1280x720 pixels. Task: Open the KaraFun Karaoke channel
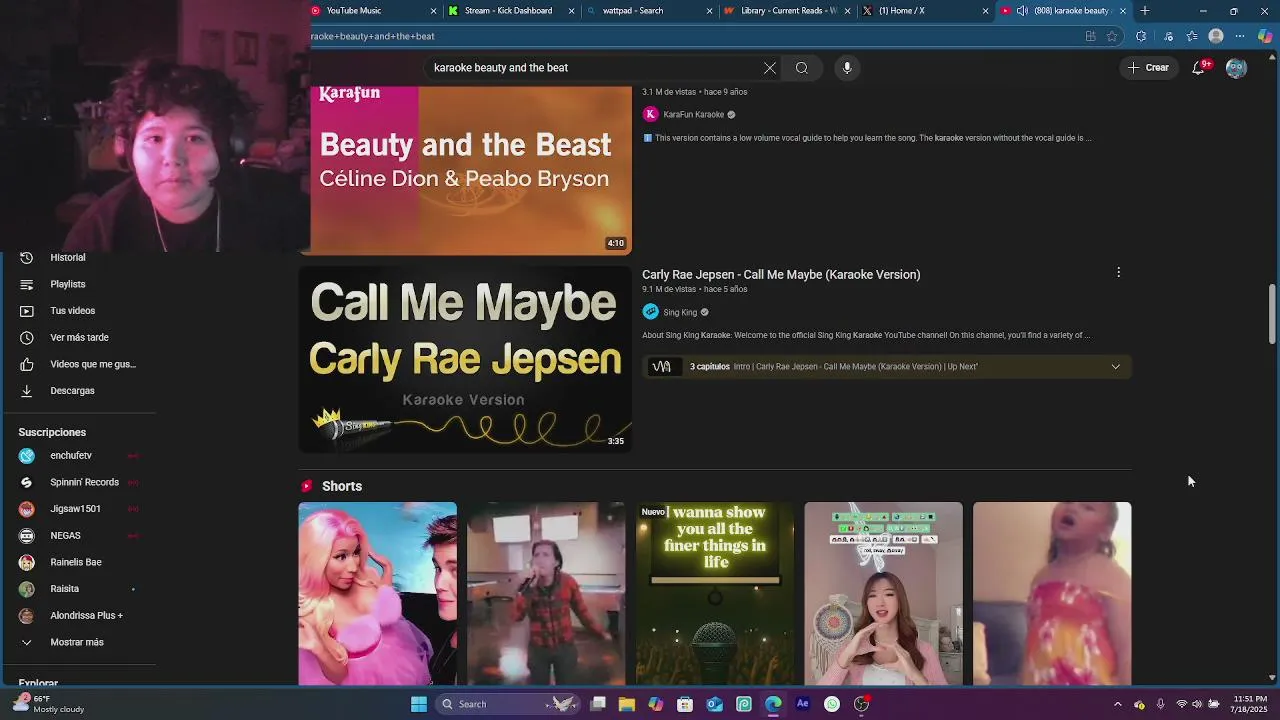point(693,115)
